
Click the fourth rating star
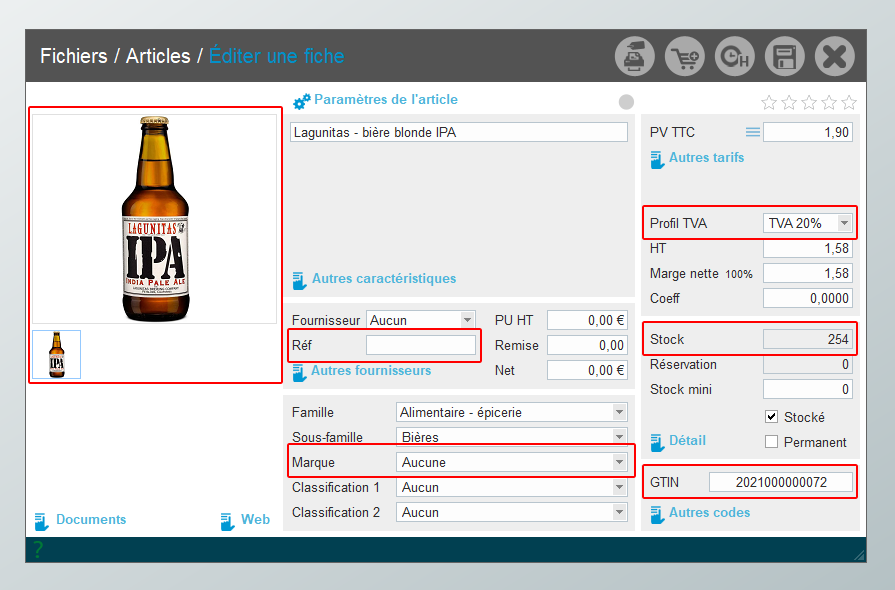click(829, 102)
